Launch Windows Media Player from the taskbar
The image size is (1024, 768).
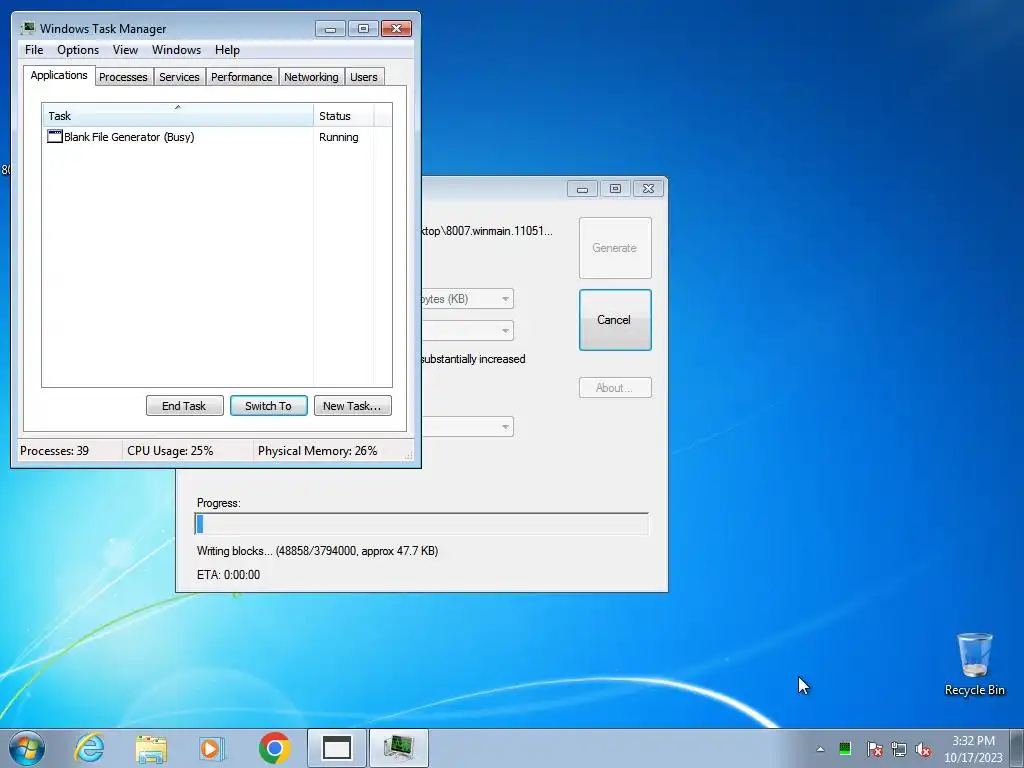point(212,748)
